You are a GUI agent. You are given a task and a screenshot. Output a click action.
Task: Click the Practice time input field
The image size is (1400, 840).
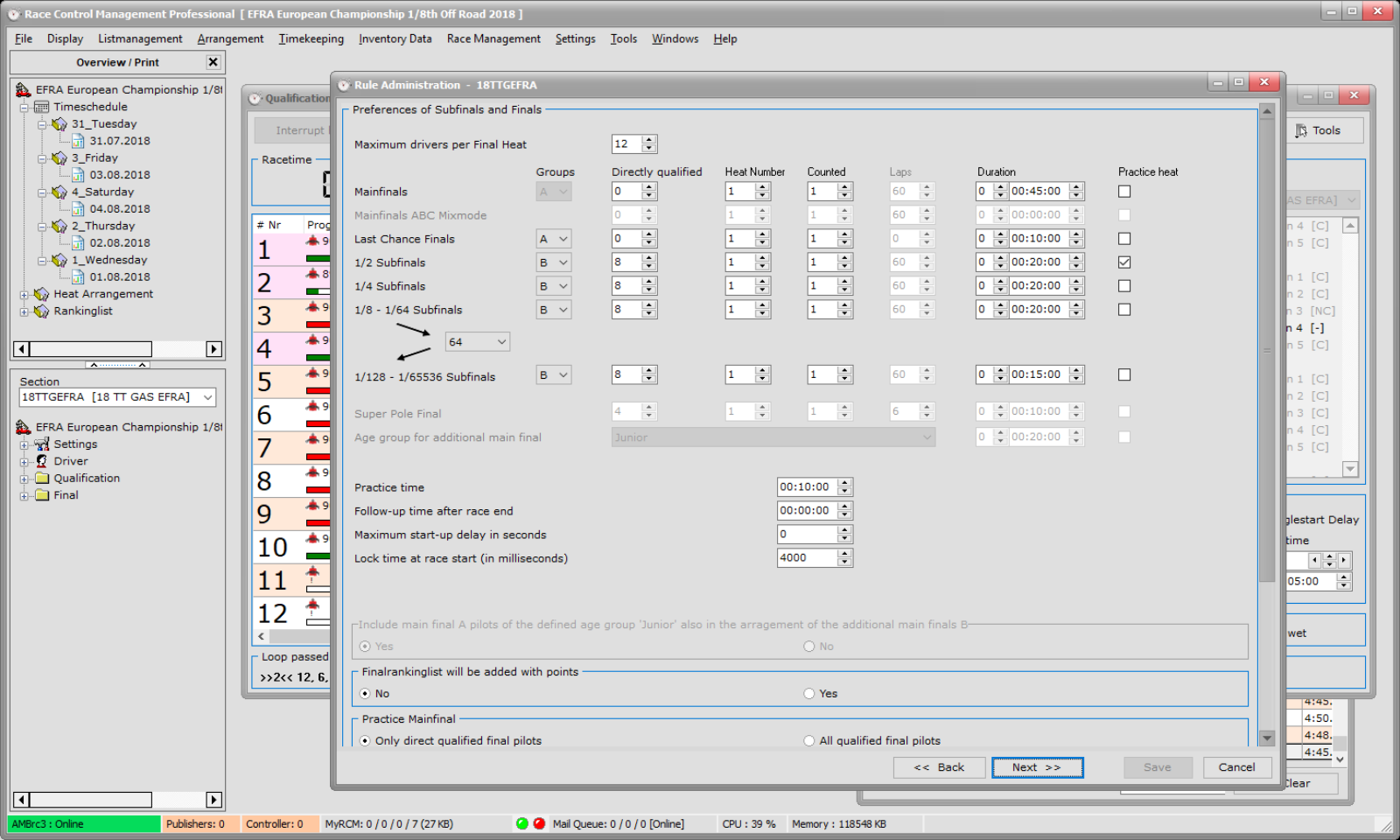pyautogui.click(x=806, y=487)
